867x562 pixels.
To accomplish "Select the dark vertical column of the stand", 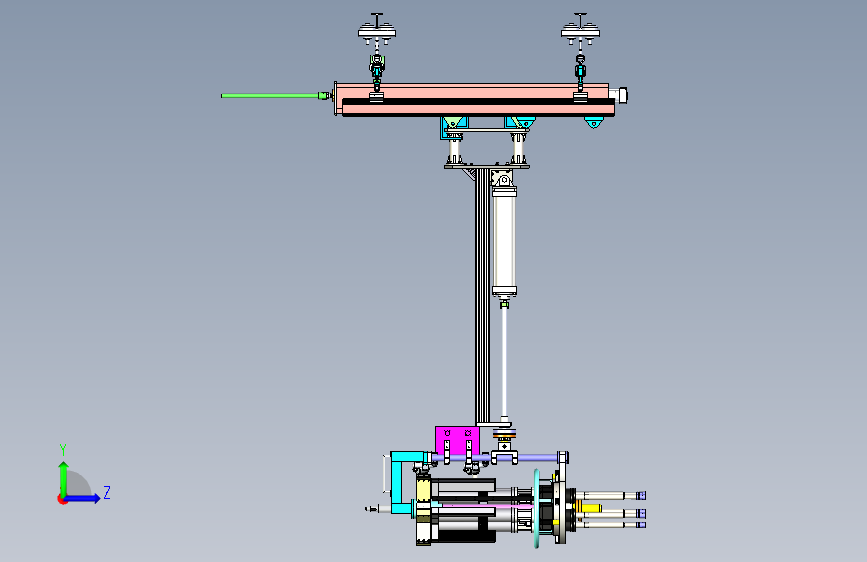I will (482, 296).
